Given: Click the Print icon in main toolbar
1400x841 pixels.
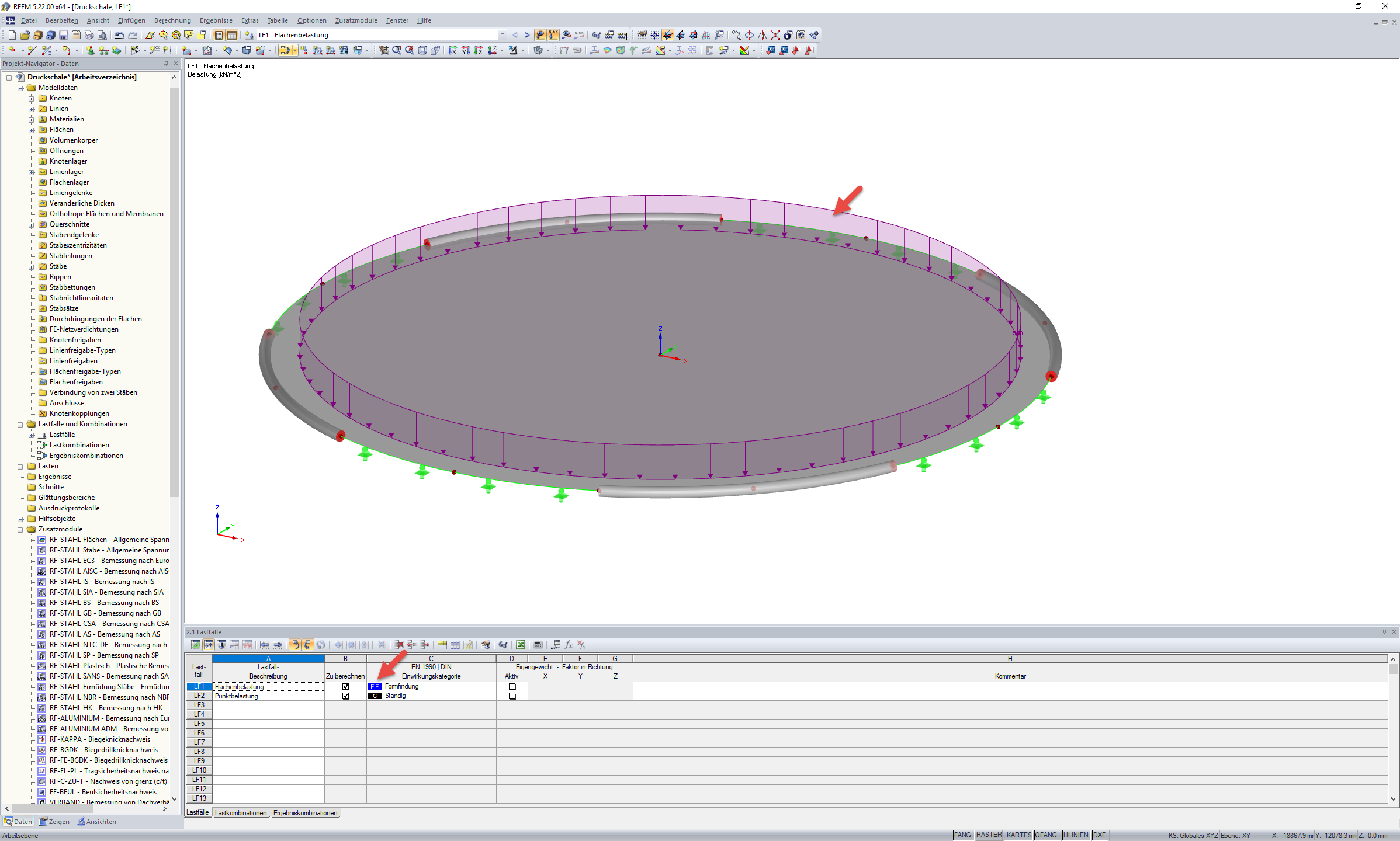Looking at the screenshot, I should pos(89,35).
